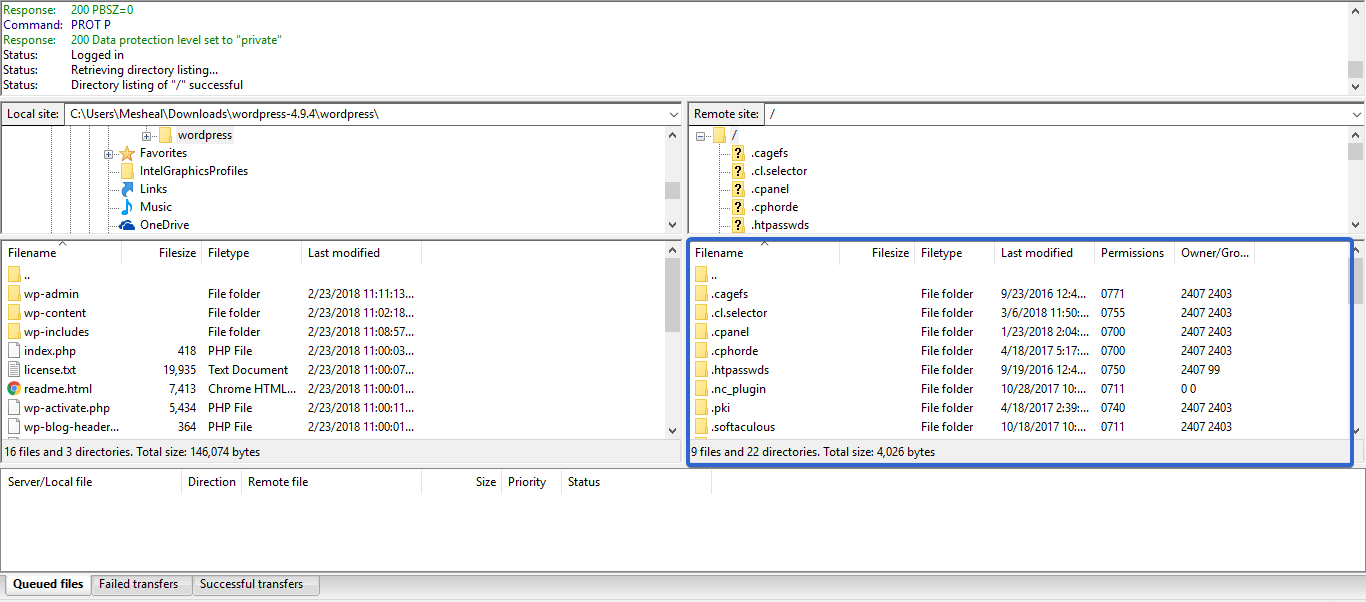Sort remote files by Owner/Group column
The width and height of the screenshot is (1366, 602).
point(1214,253)
